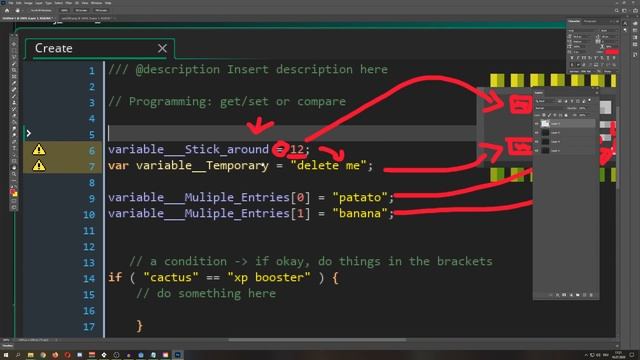Toggle Faux Bold in Character panel
The width and height of the screenshot is (640, 360).
(x=572, y=58)
